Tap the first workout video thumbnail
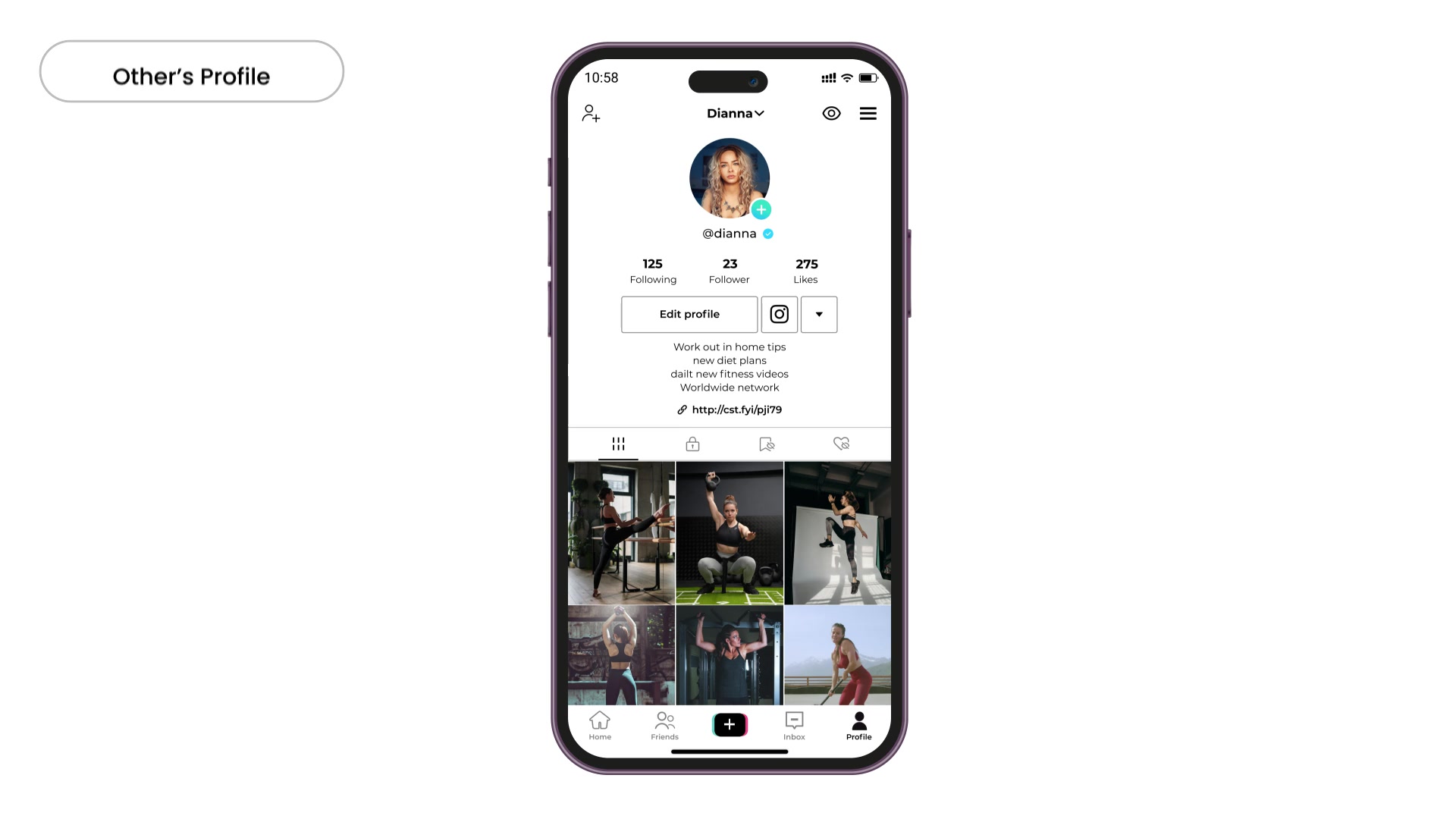 click(620, 533)
